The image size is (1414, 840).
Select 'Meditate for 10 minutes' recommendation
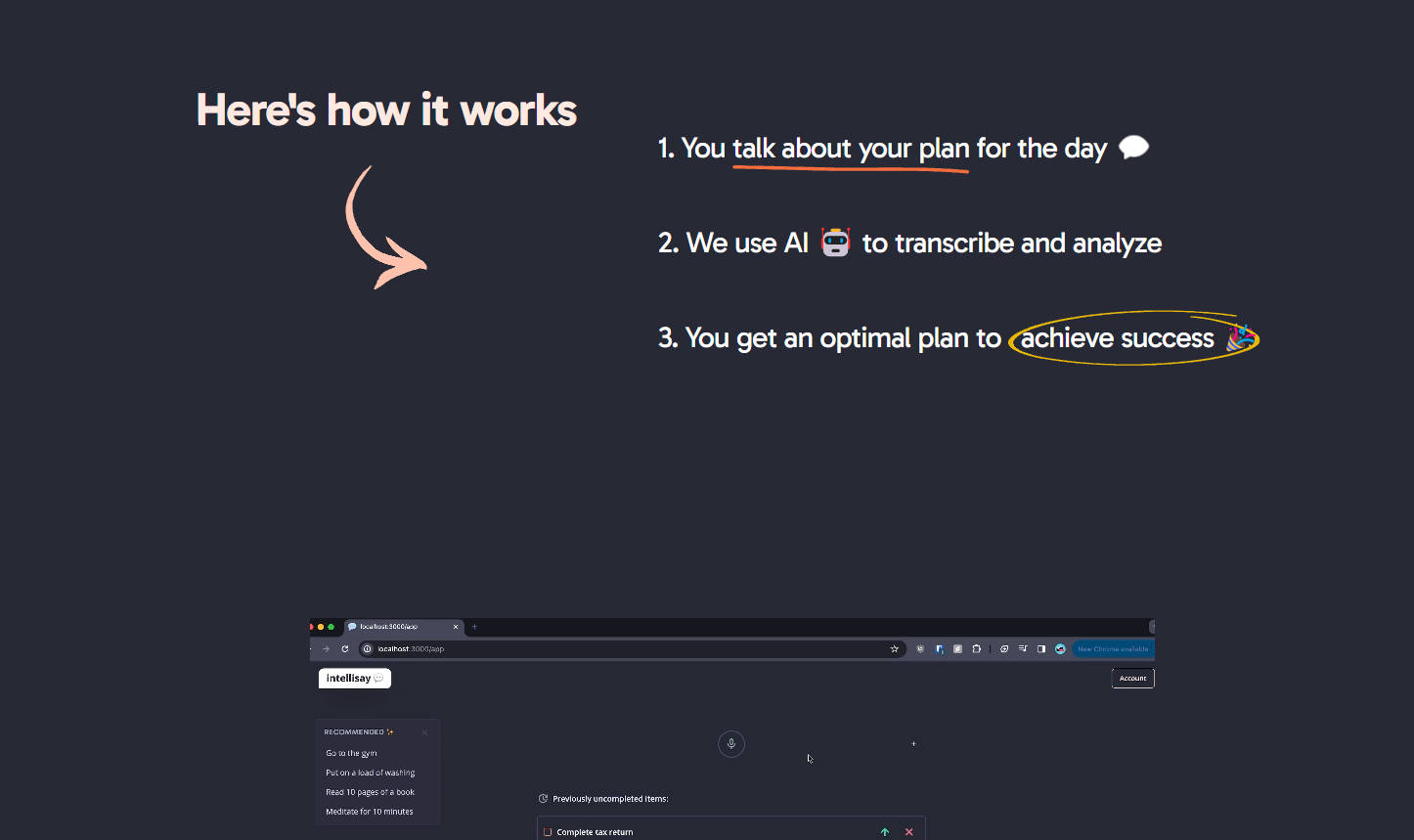point(369,813)
